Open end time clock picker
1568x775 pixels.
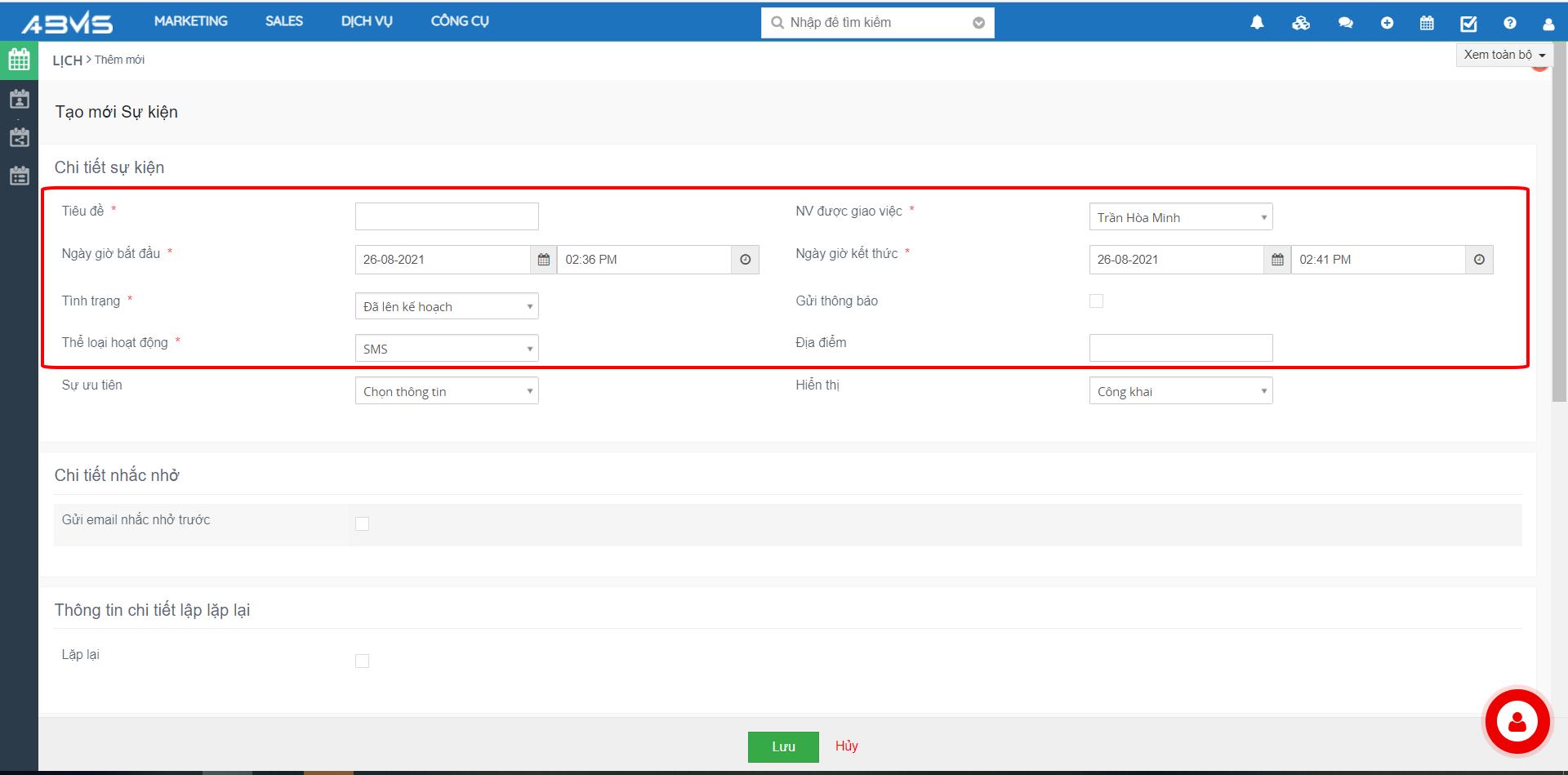[x=1479, y=260]
